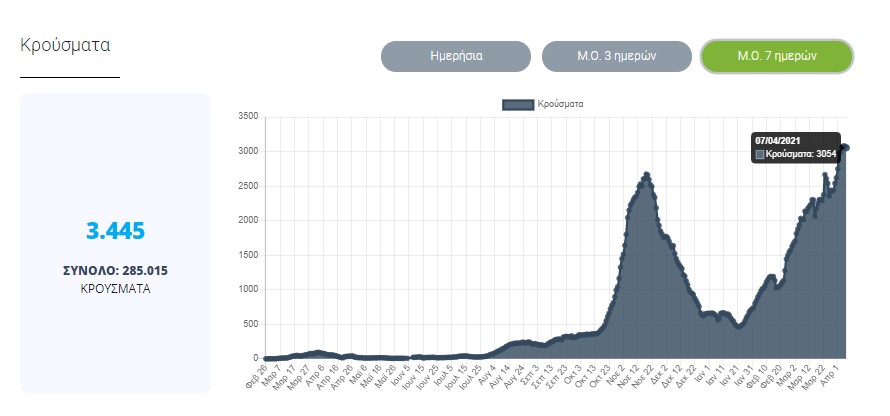Click the Φεβ 26 x-axis label
The height and width of the screenshot is (416, 890).
click(x=257, y=376)
